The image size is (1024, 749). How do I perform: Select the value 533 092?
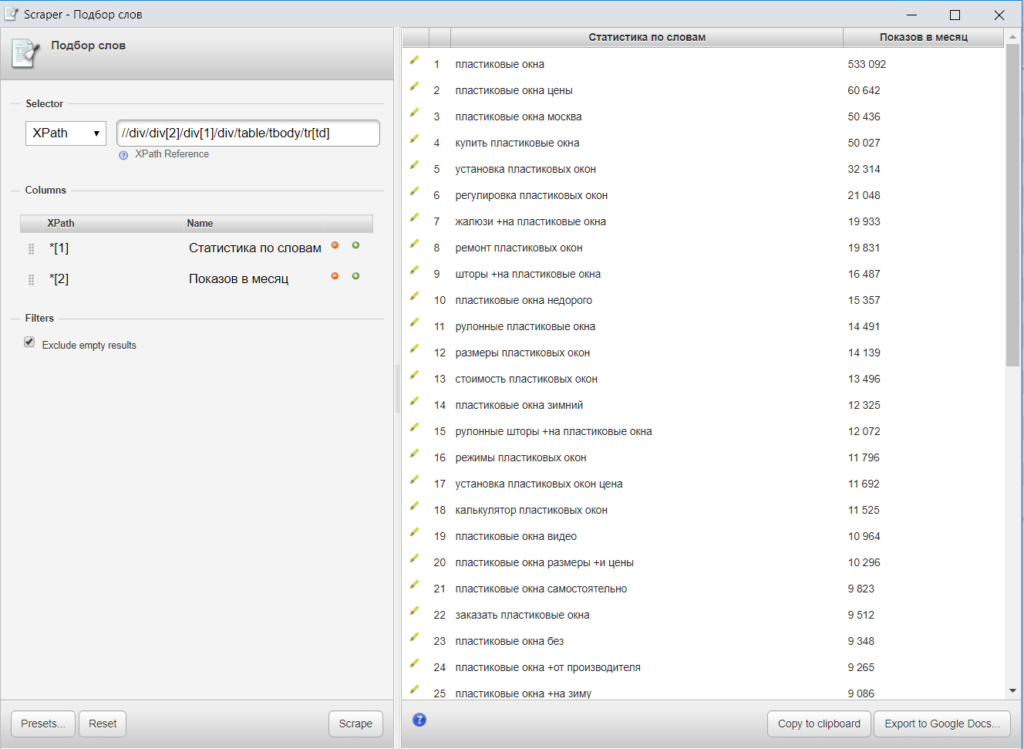[867, 64]
